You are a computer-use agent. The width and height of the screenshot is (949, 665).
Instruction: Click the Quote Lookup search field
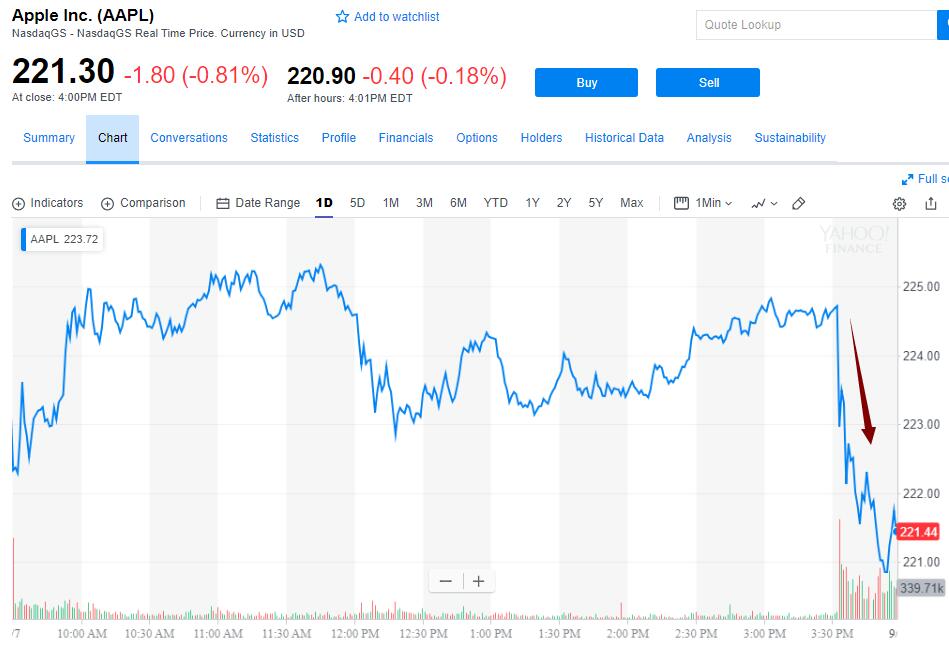(x=816, y=25)
